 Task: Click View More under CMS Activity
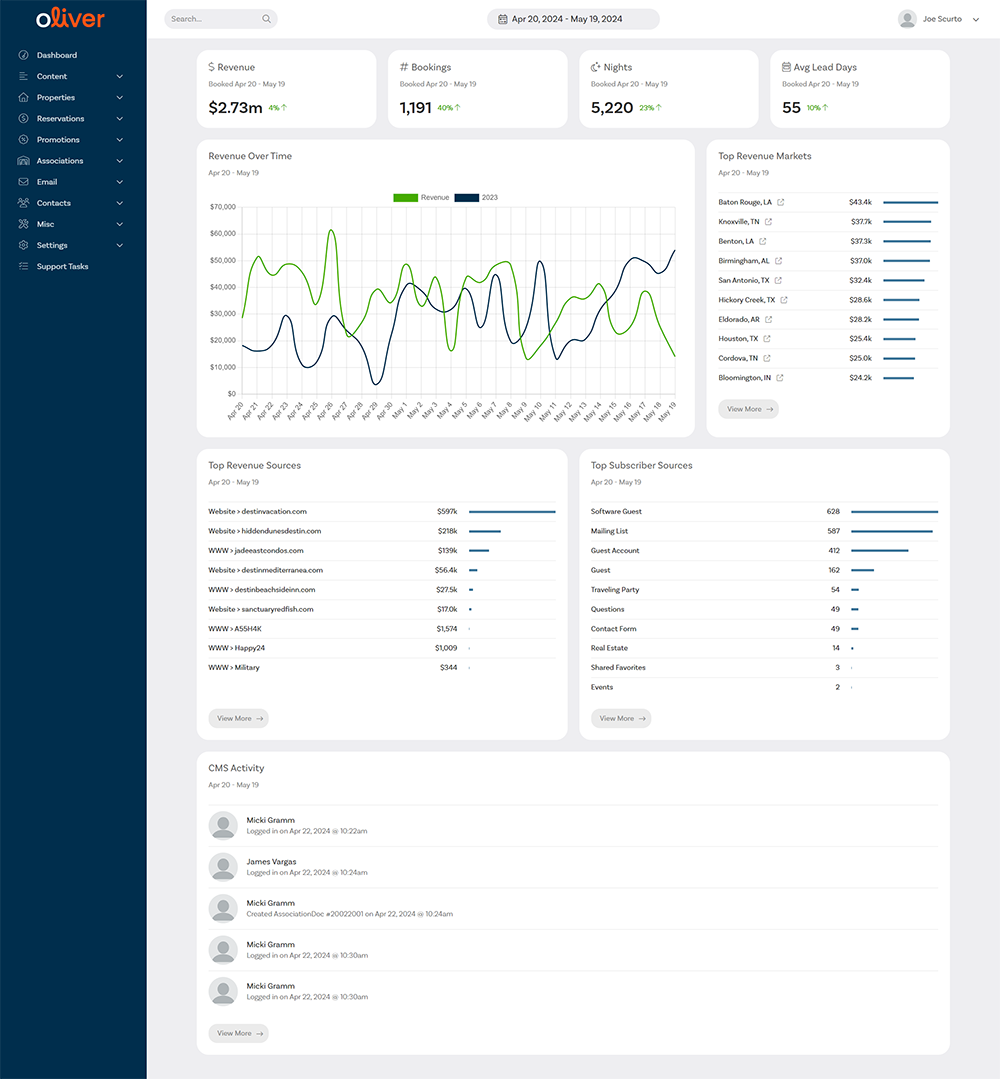[238, 1033]
